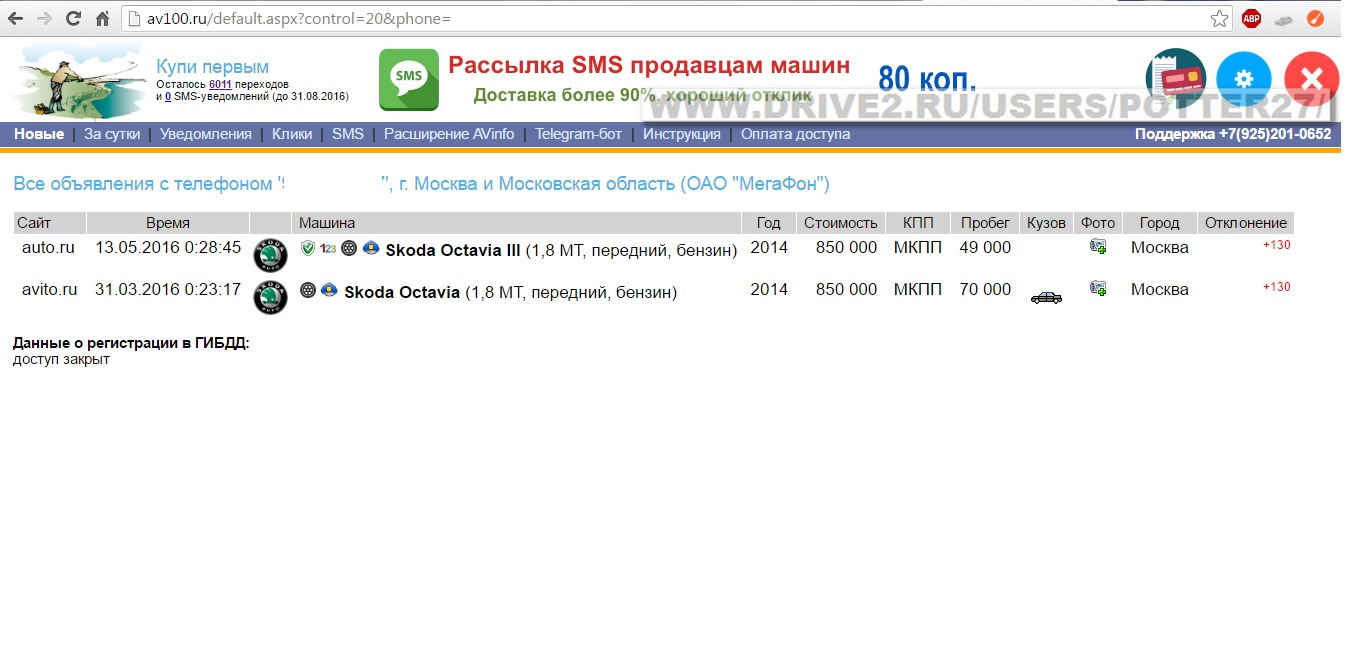Open the Telegram-бот menu item
This screenshot has width=1360, height=648.
point(578,134)
